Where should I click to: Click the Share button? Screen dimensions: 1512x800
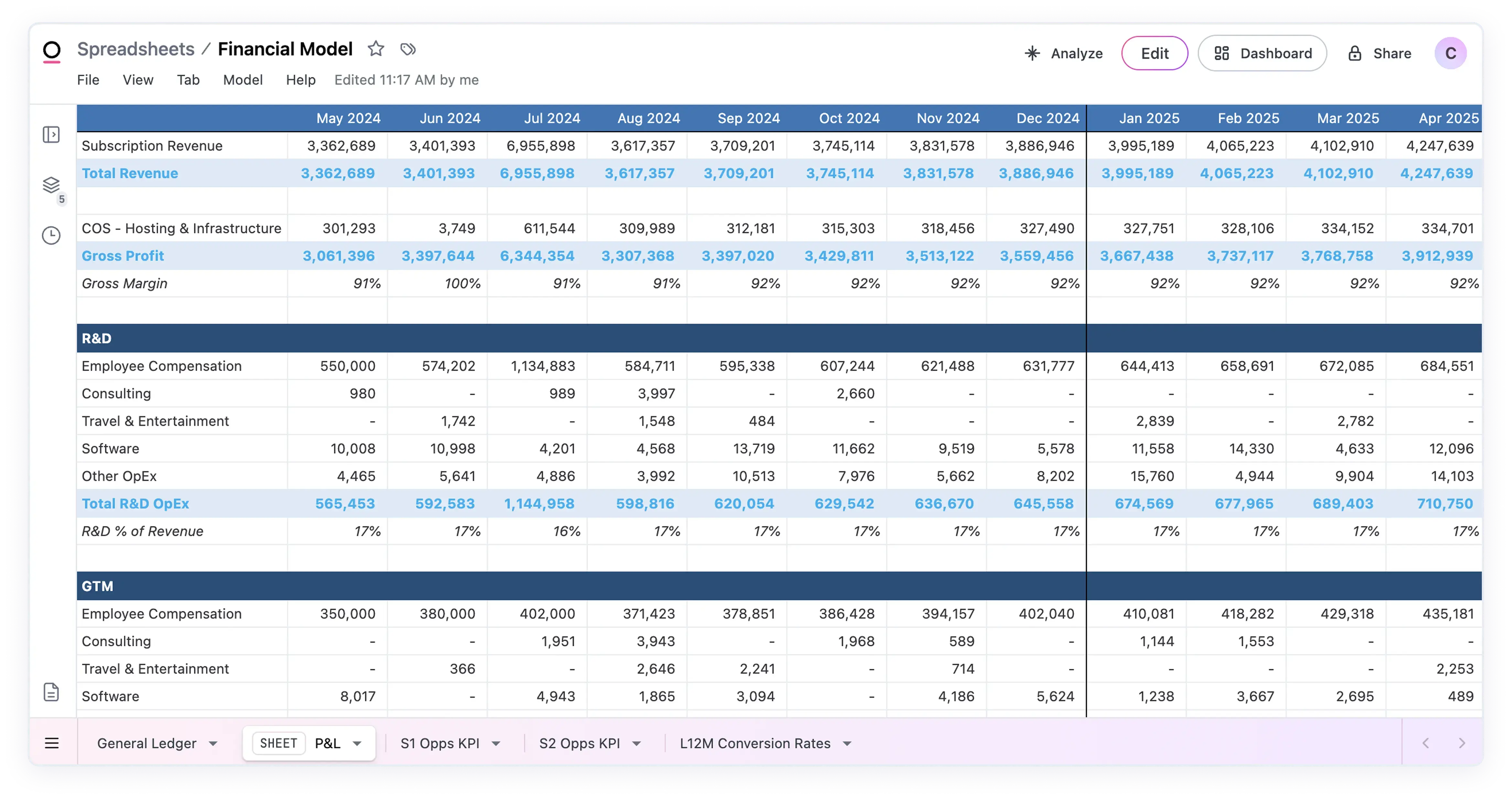pyautogui.click(x=1379, y=53)
